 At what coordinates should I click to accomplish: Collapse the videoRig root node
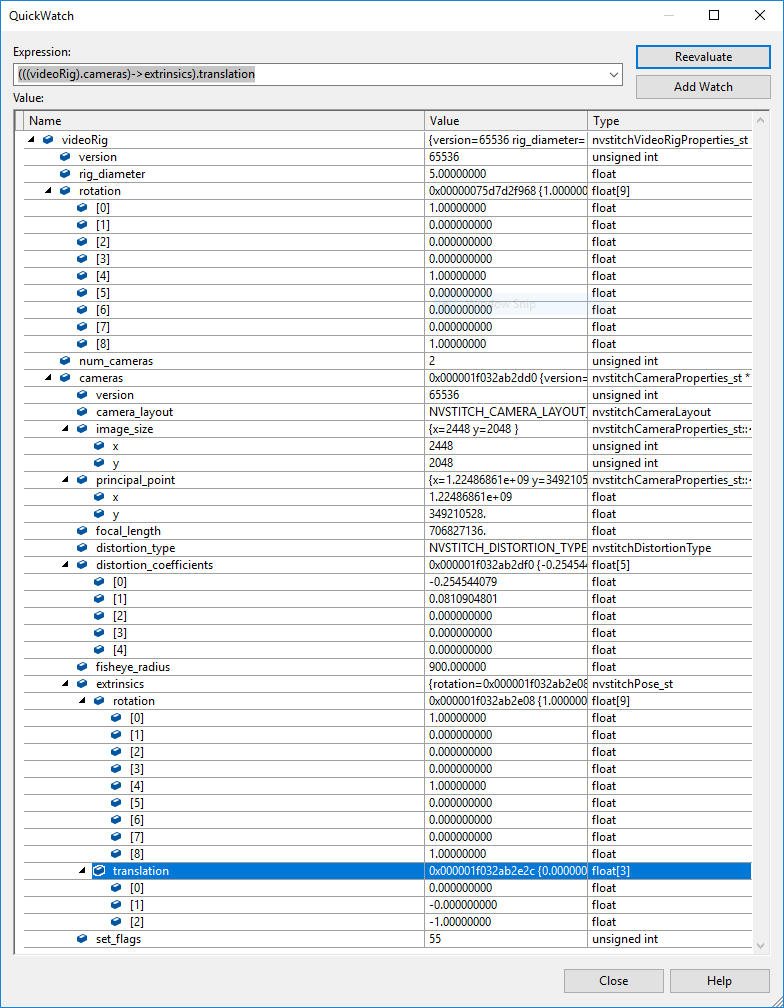point(31,140)
